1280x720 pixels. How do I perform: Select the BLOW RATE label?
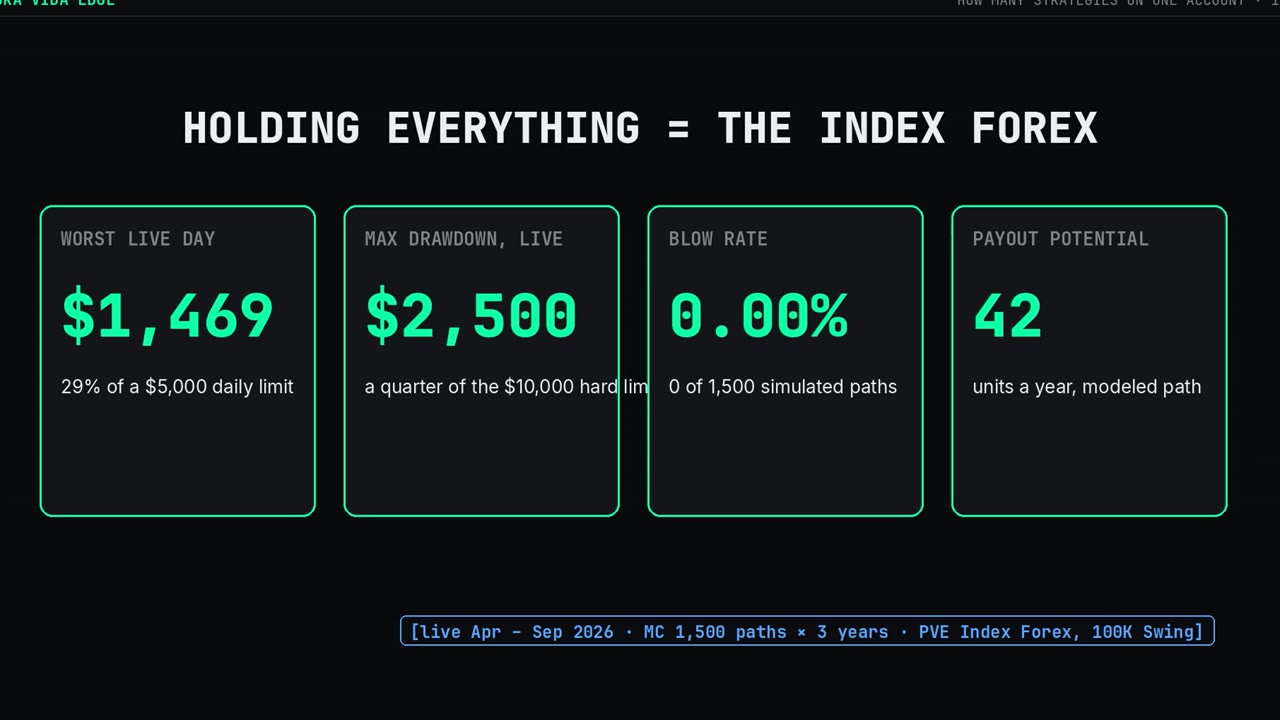(x=718, y=239)
